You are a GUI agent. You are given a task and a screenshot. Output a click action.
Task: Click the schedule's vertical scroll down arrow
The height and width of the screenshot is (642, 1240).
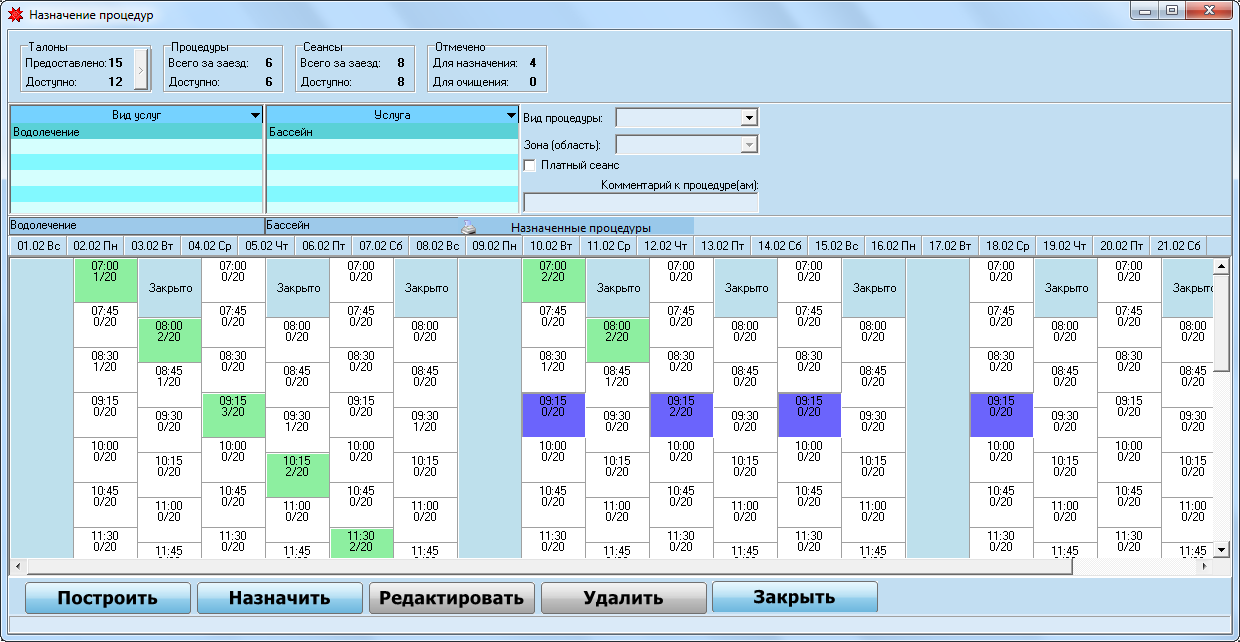[x=1221, y=549]
